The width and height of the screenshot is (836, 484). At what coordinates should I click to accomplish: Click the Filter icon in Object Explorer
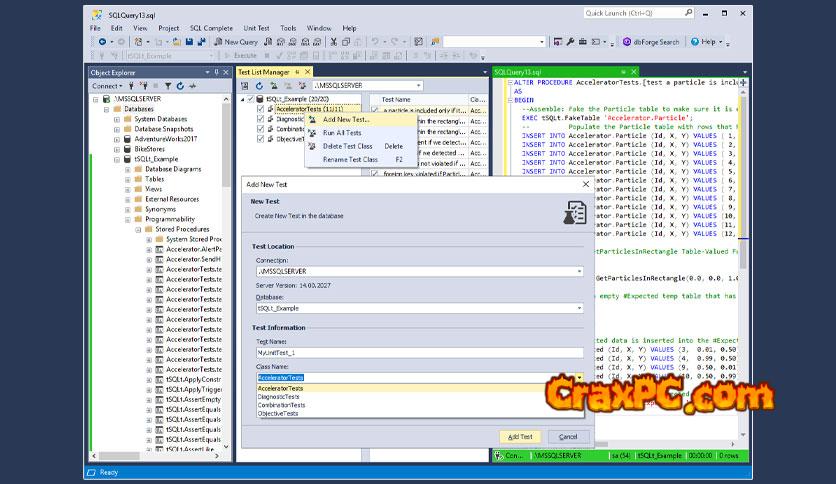pyautogui.click(x=167, y=86)
